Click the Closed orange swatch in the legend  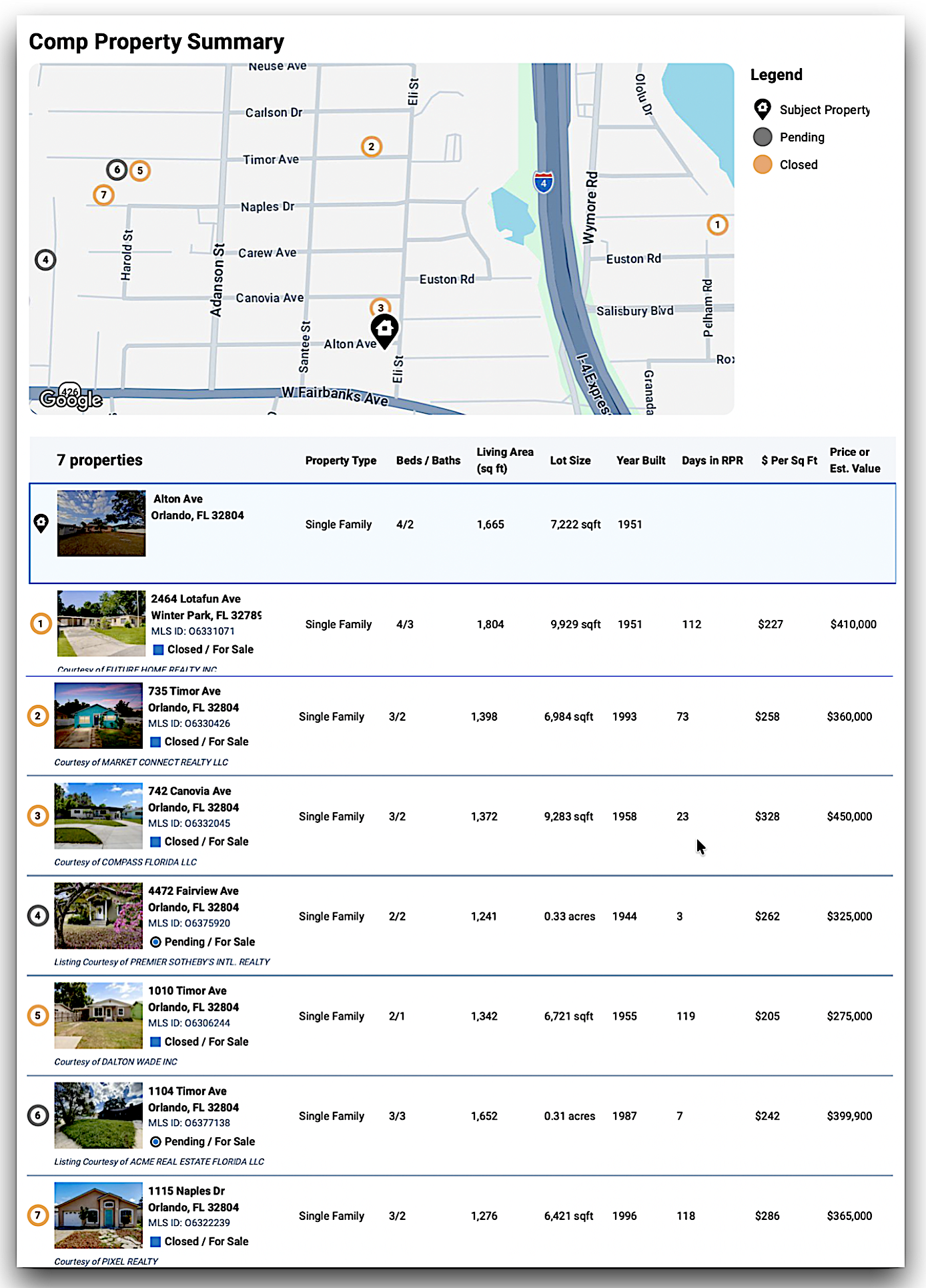[x=763, y=165]
